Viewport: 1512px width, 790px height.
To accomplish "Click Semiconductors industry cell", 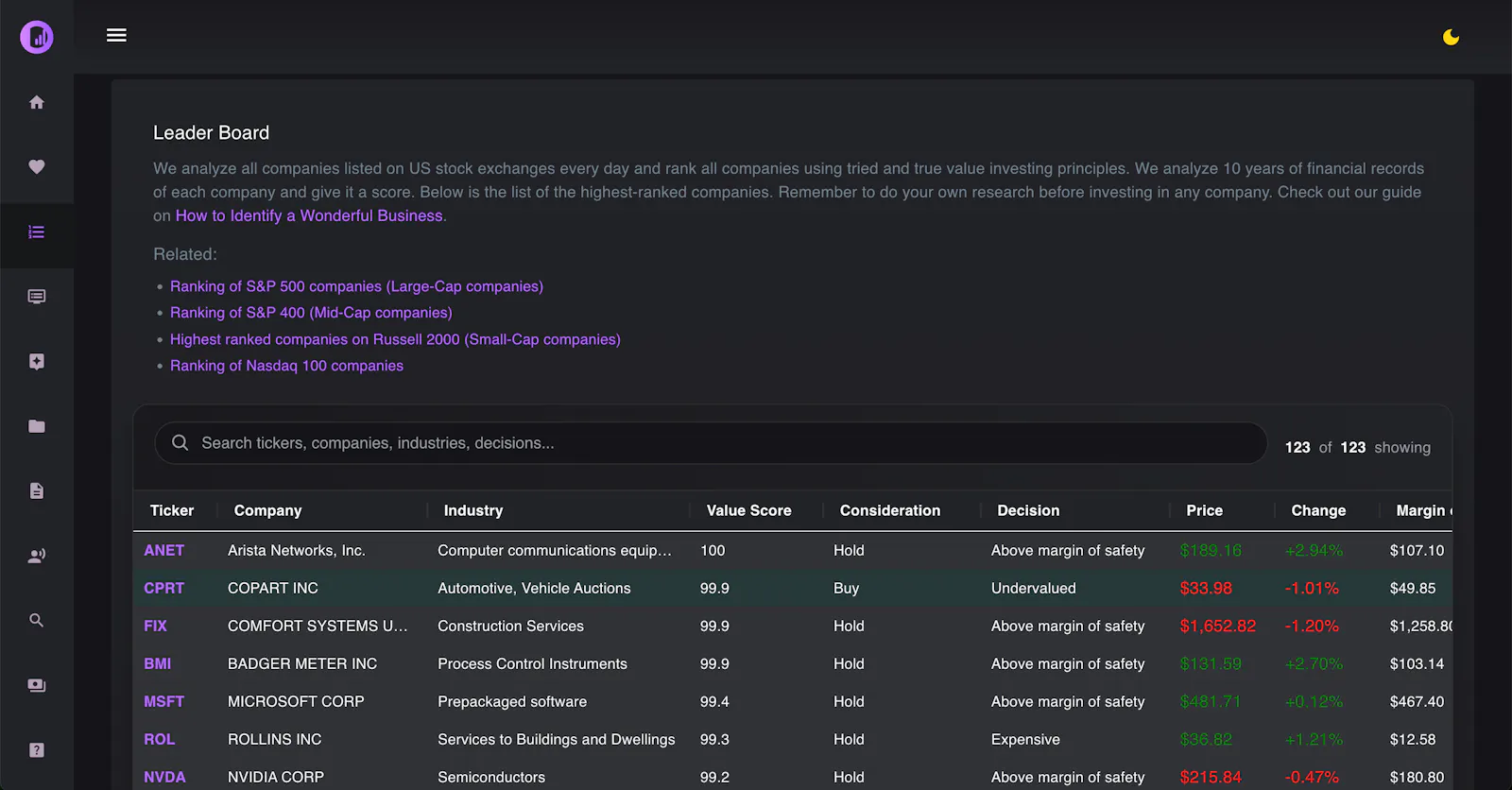I will click(491, 777).
